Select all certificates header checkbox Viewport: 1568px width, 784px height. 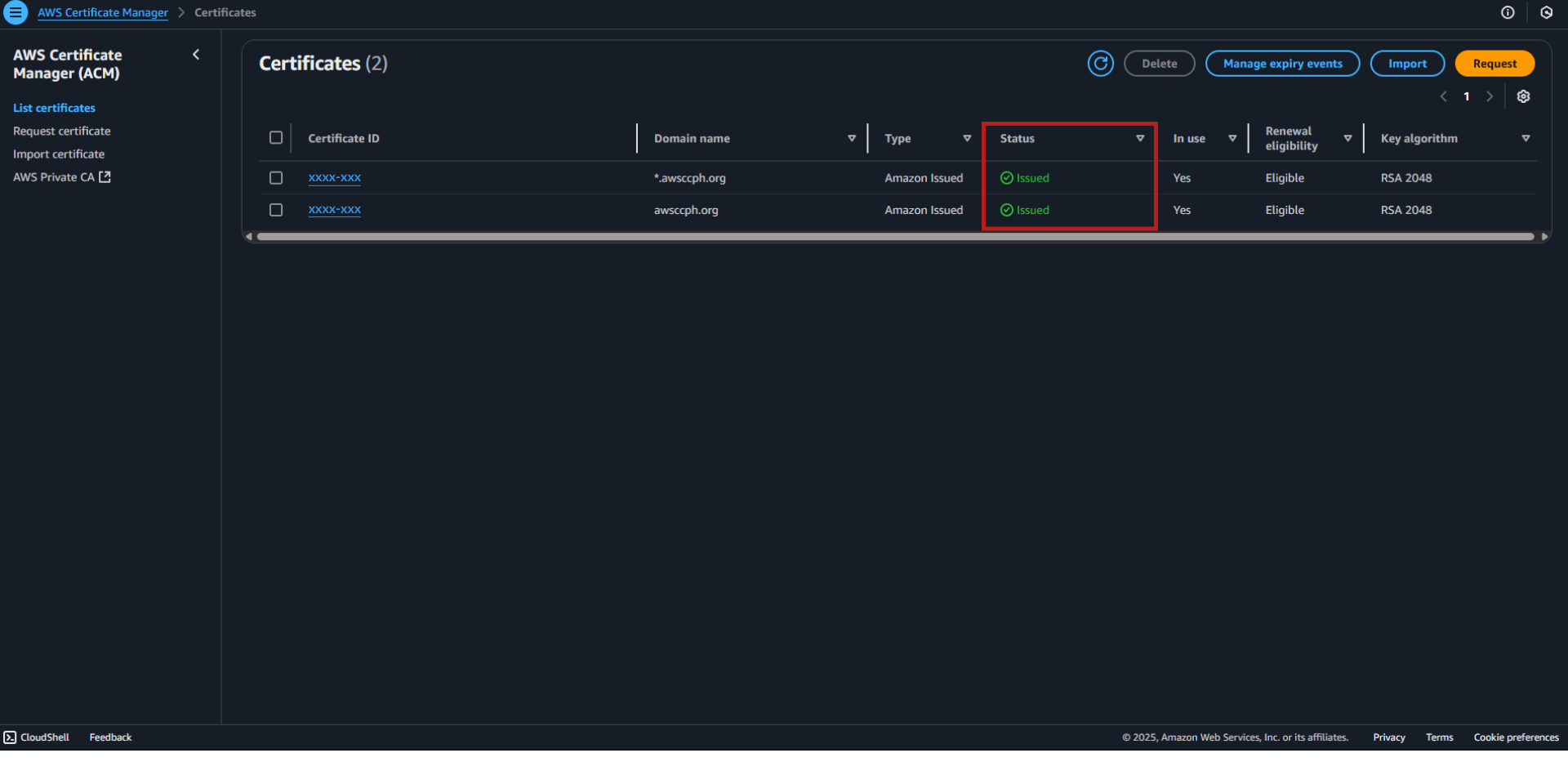(x=276, y=137)
